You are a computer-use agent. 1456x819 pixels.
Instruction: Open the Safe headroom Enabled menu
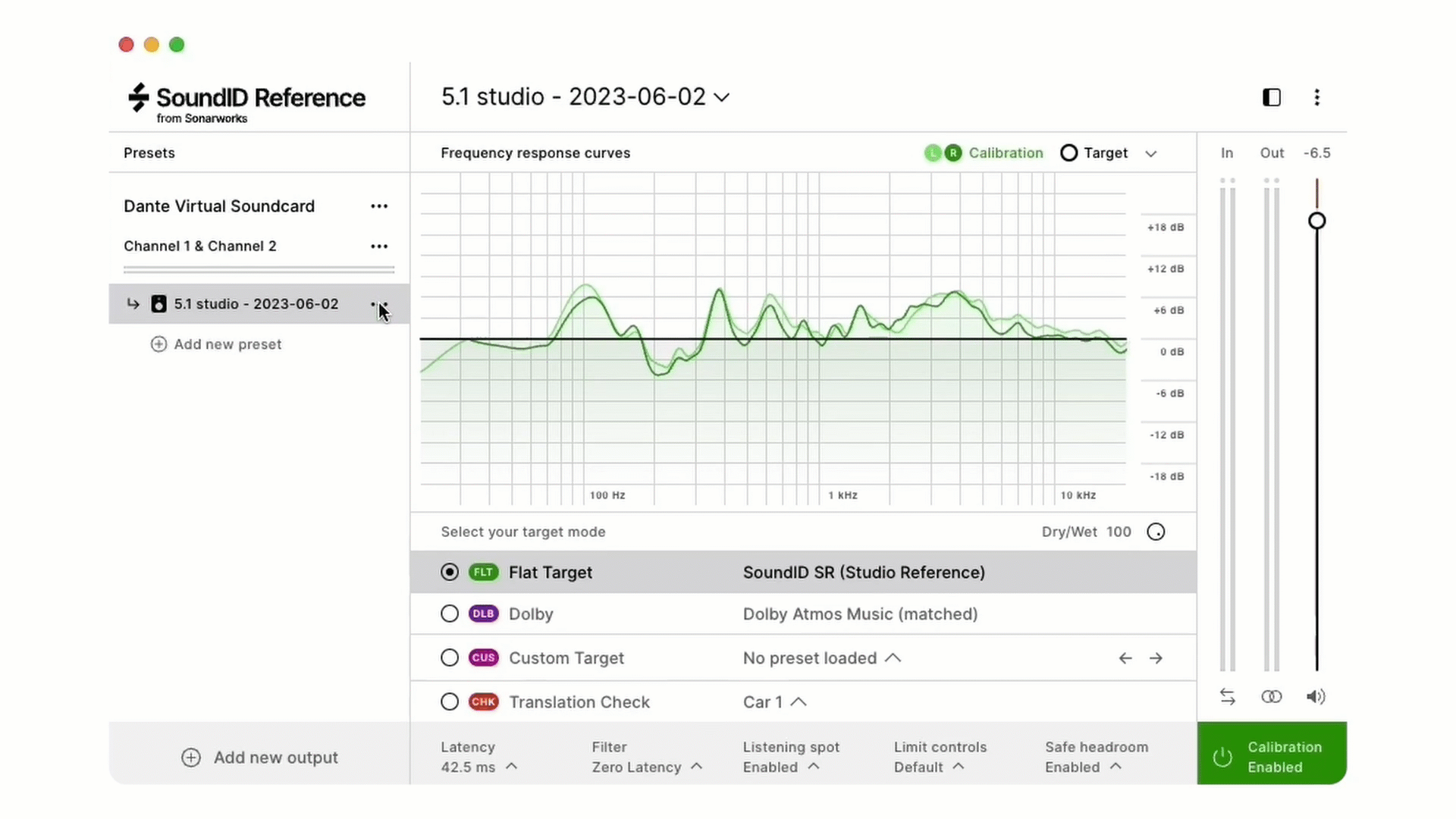[x=1097, y=757]
